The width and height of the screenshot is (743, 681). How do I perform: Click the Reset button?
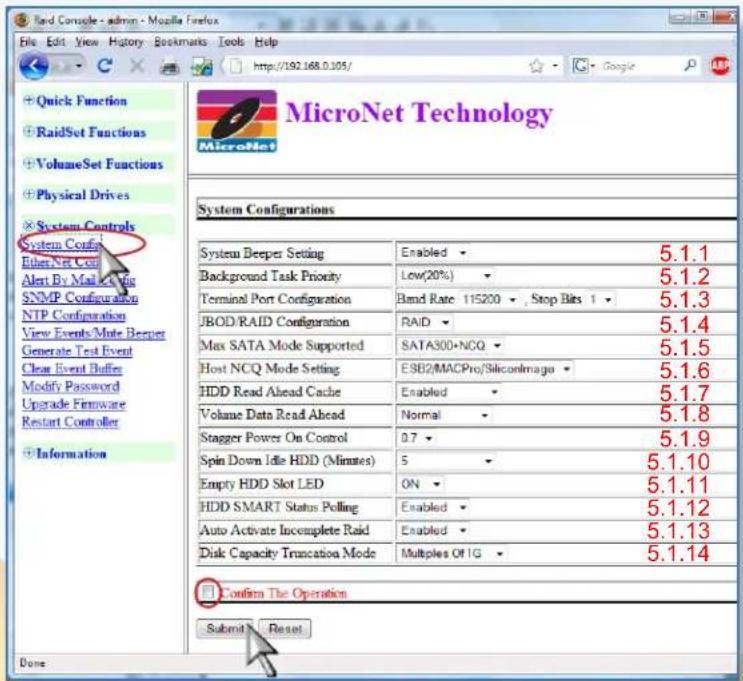285,628
